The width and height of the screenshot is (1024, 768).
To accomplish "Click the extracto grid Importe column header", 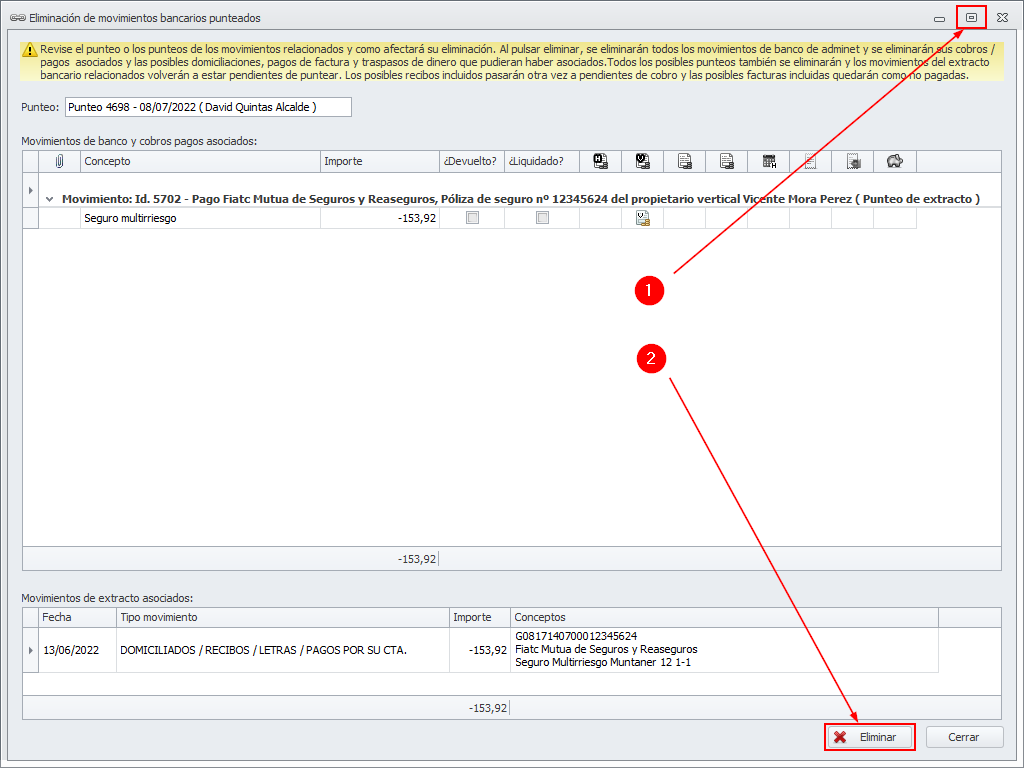I will tap(480, 617).
